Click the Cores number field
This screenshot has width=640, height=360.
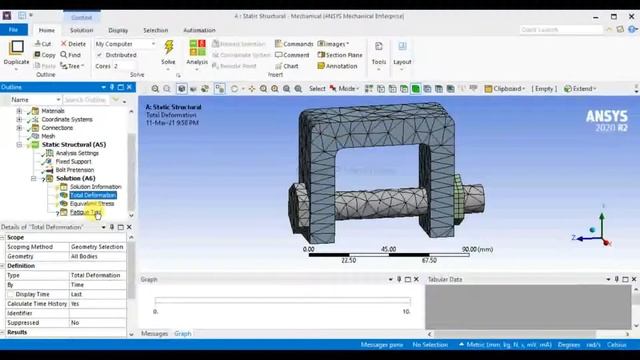click(125, 66)
